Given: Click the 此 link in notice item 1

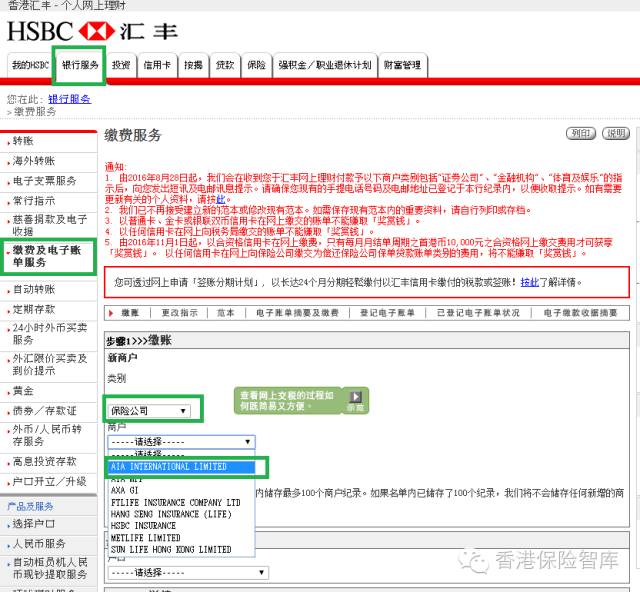Looking at the screenshot, I should pos(220,199).
